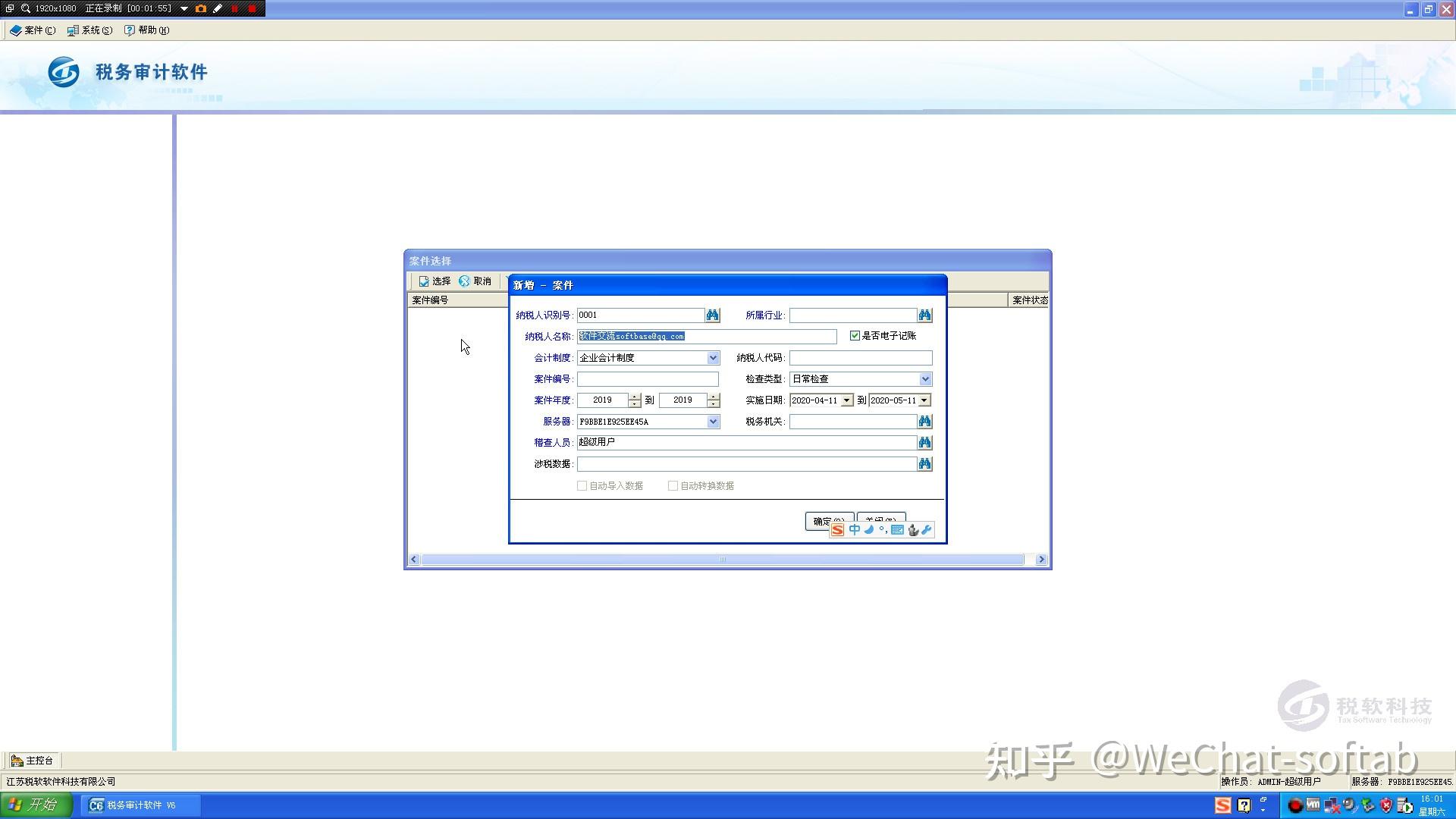Toggle 是否电子记账 checkbox
The height and width of the screenshot is (819, 1456).
[855, 336]
